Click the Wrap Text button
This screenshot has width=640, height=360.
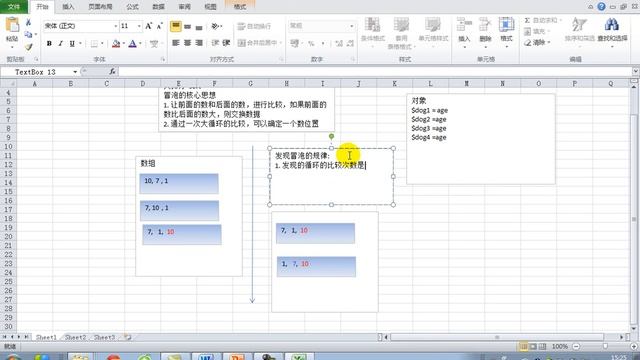pyautogui.click(x=254, y=27)
